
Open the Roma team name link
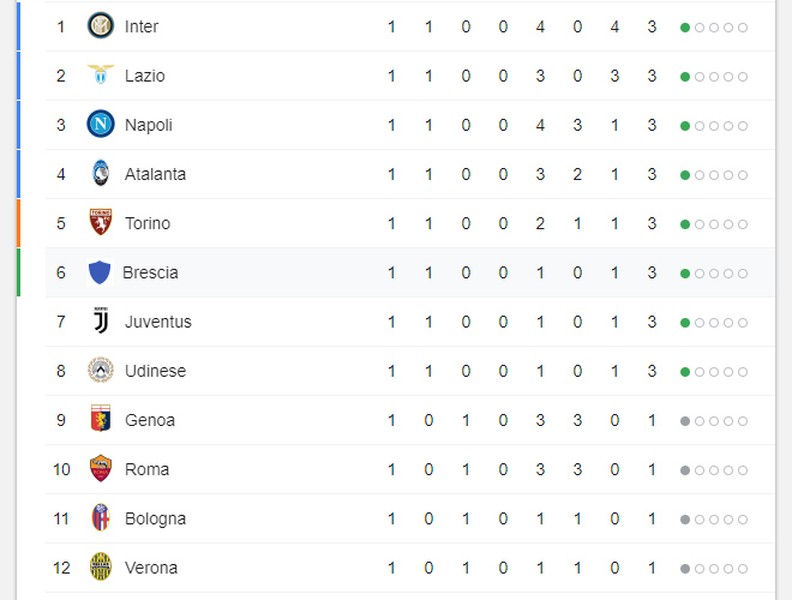coord(146,469)
